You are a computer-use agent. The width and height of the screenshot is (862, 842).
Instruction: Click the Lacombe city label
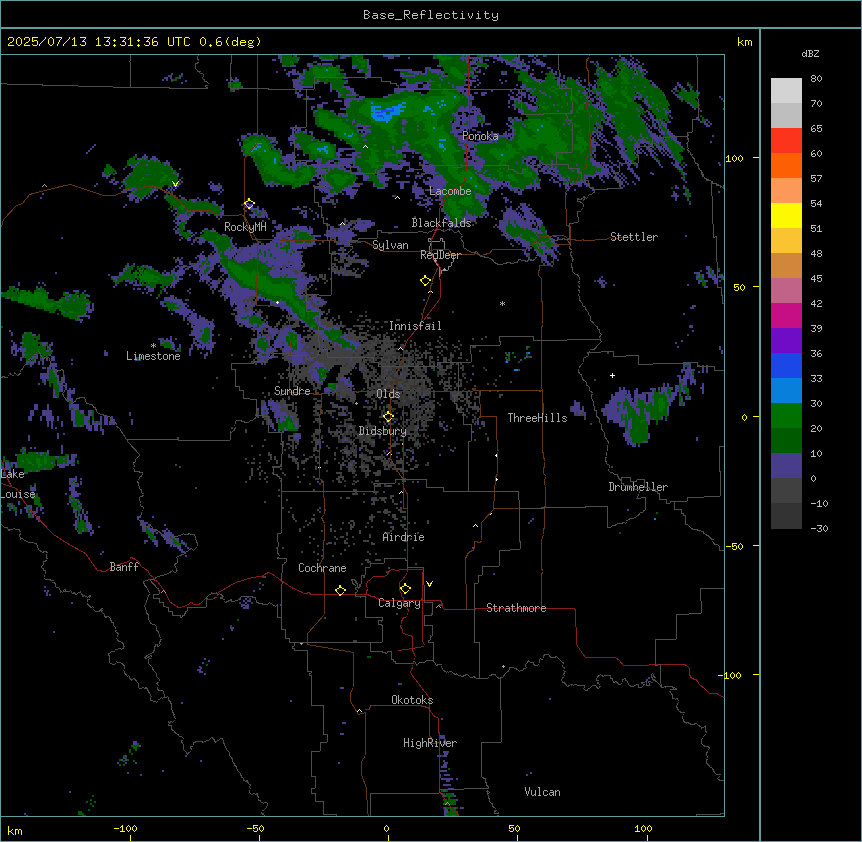[x=450, y=191]
